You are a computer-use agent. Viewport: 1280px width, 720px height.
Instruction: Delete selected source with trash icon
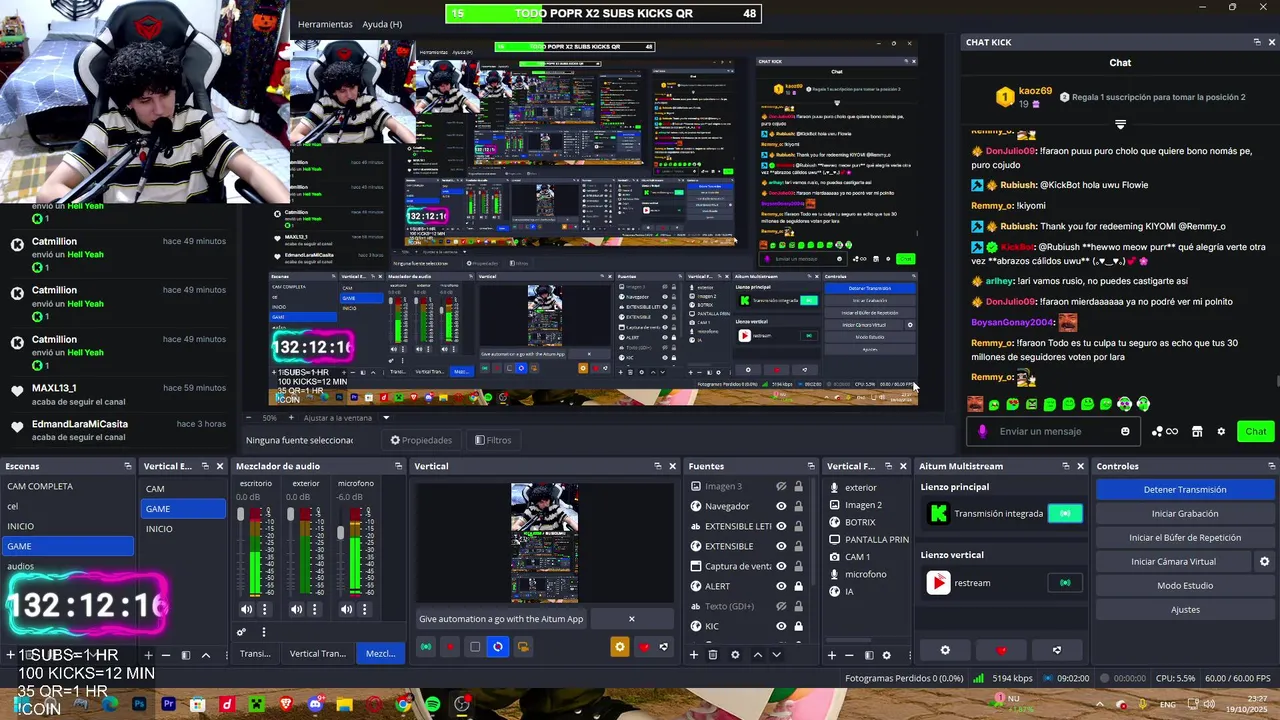[713, 655]
